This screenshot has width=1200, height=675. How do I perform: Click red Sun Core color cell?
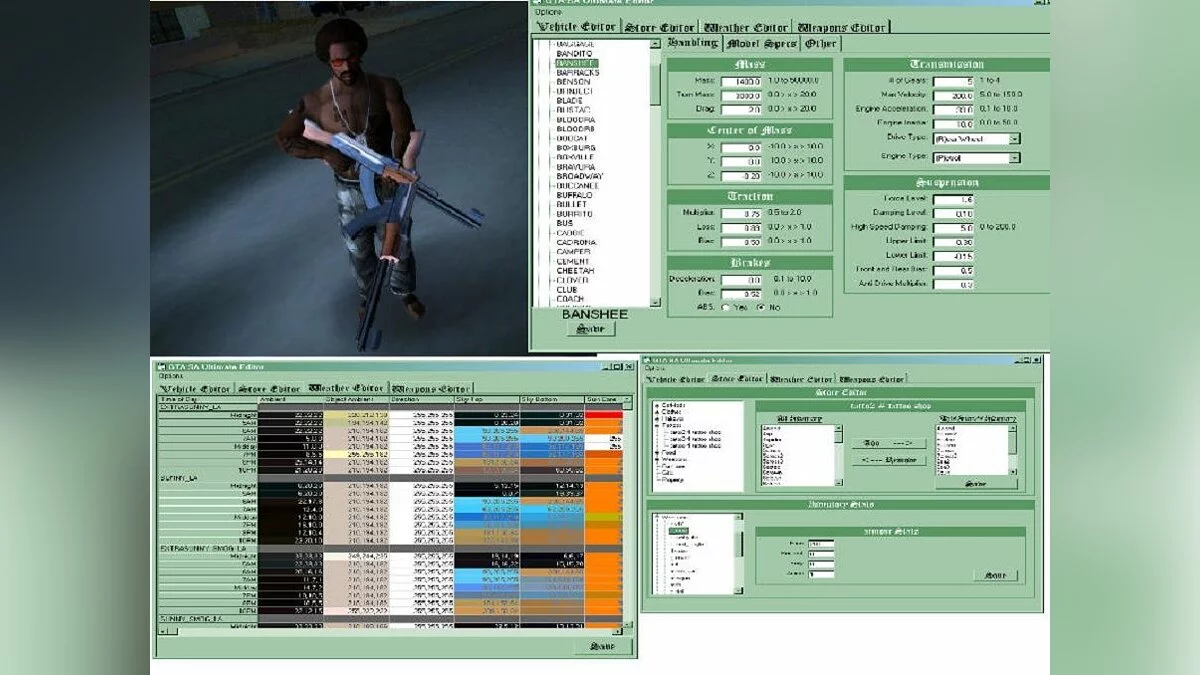[603, 415]
